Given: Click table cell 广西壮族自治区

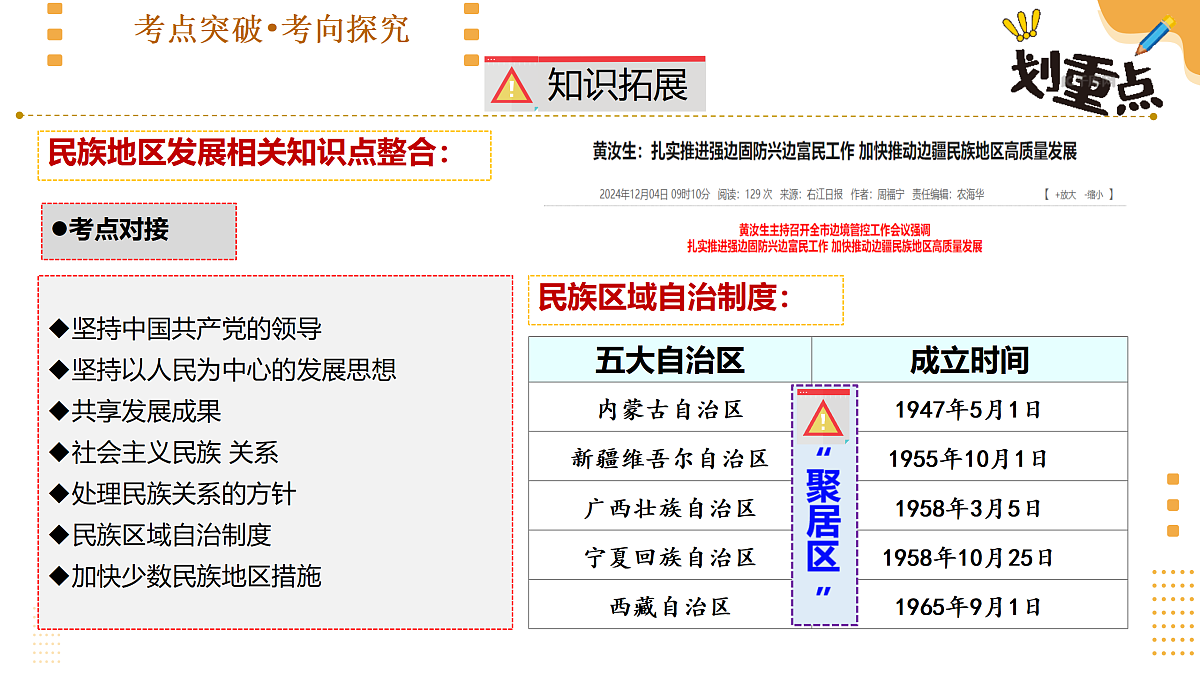Looking at the screenshot, I should pyautogui.click(x=670, y=508).
